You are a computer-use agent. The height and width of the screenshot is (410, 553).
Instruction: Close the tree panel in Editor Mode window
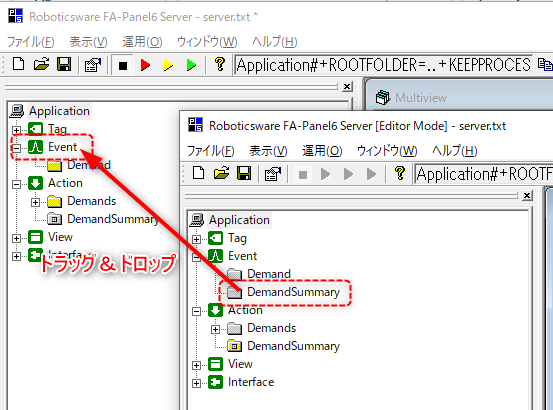click(527, 195)
